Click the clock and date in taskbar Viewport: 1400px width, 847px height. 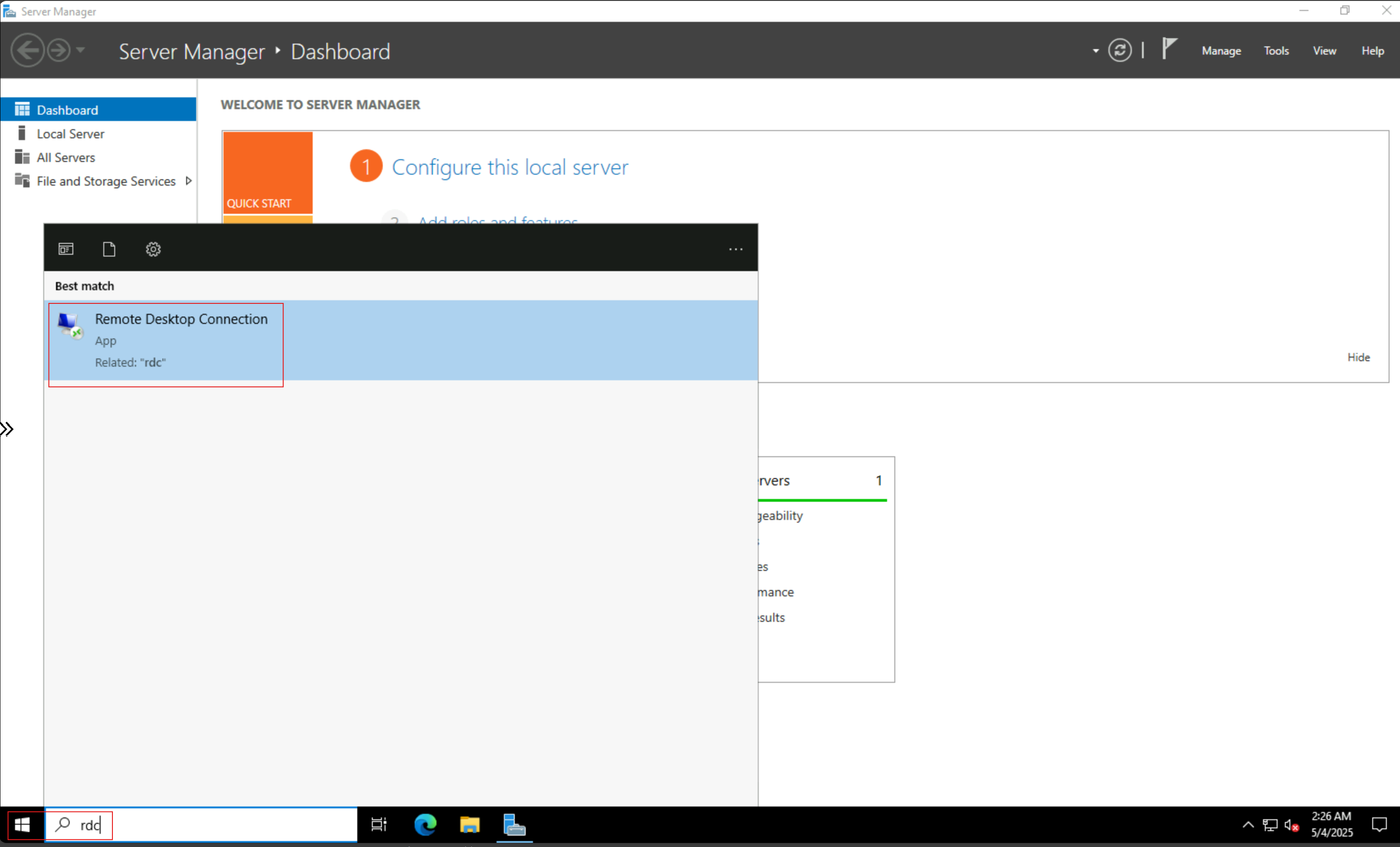pyautogui.click(x=1331, y=824)
